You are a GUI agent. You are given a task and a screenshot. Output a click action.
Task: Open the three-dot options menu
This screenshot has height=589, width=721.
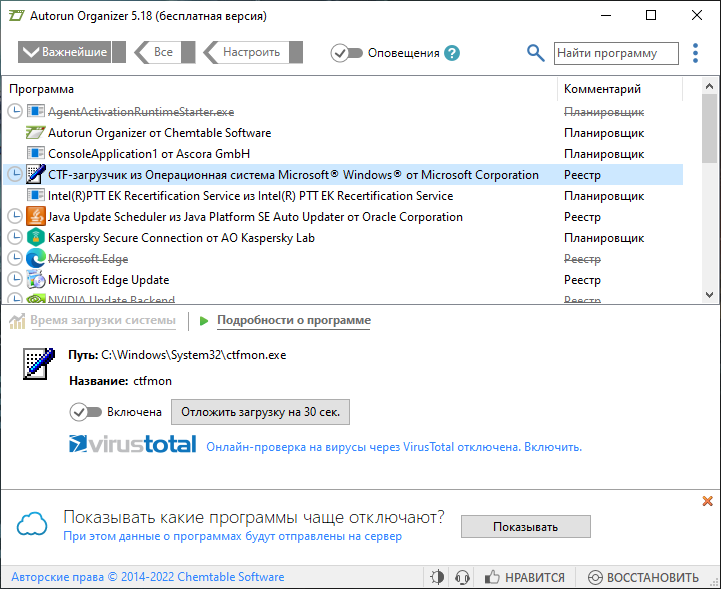pos(695,53)
